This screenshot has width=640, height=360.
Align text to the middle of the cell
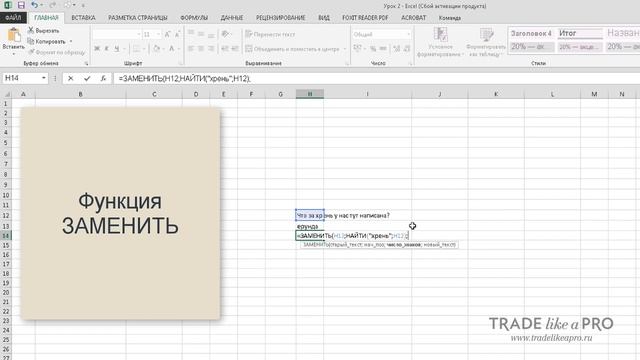(x=201, y=34)
